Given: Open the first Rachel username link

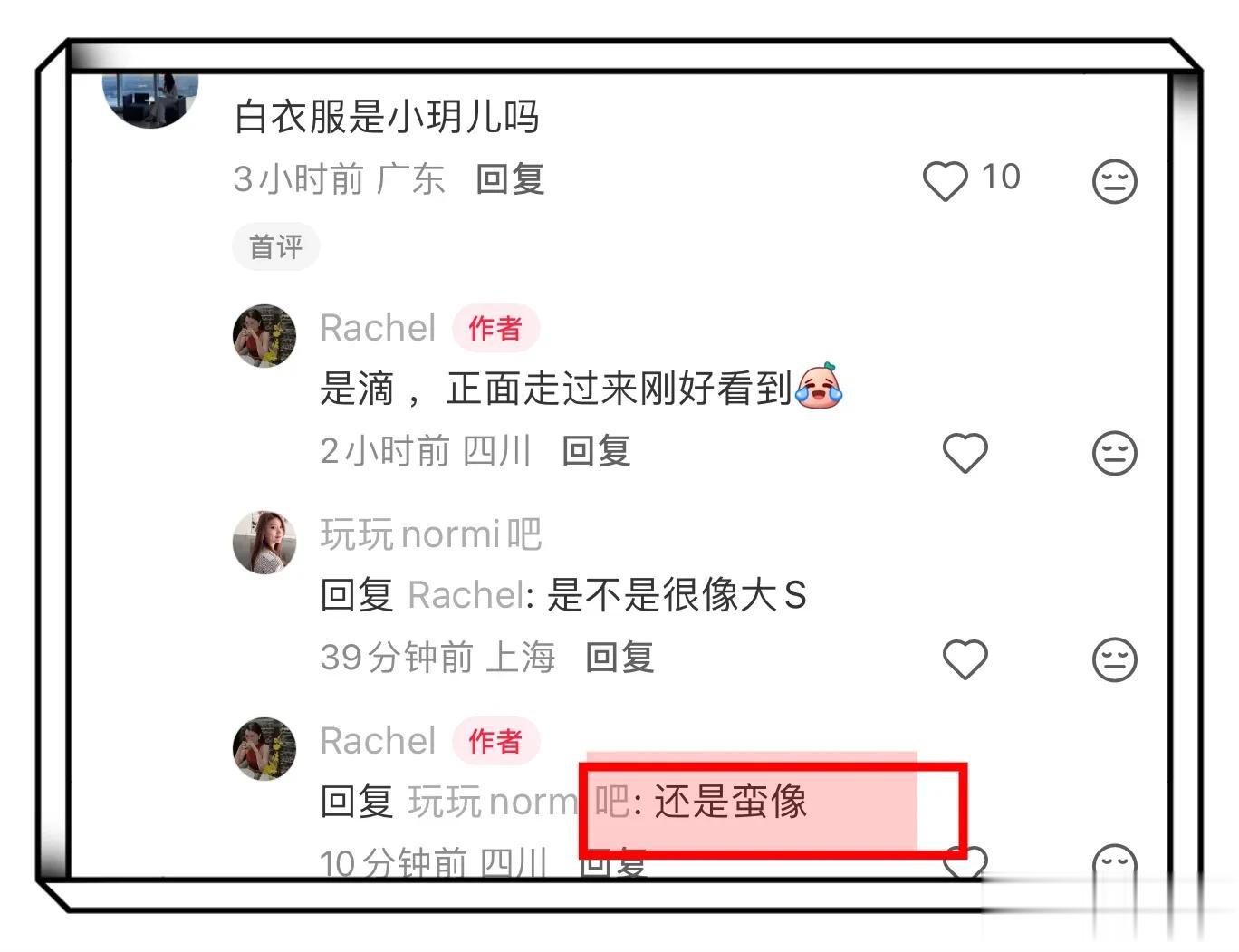Looking at the screenshot, I should [378, 328].
